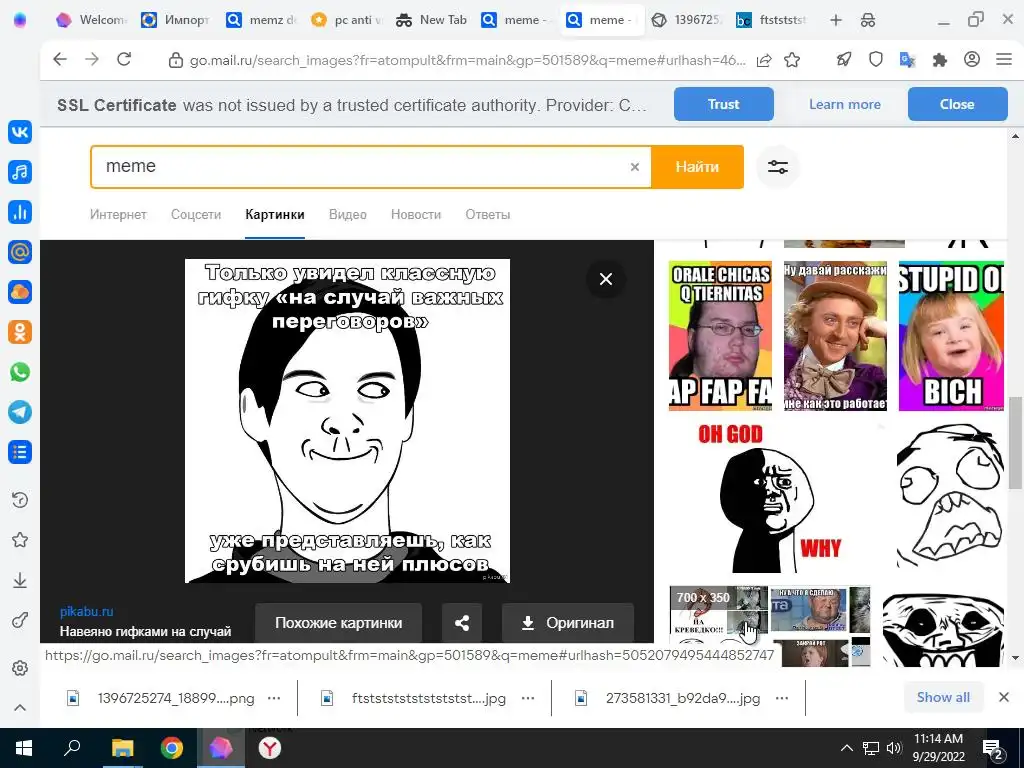Screen dimensions: 1024x768
Task: Share the previewed image
Action: [462, 622]
